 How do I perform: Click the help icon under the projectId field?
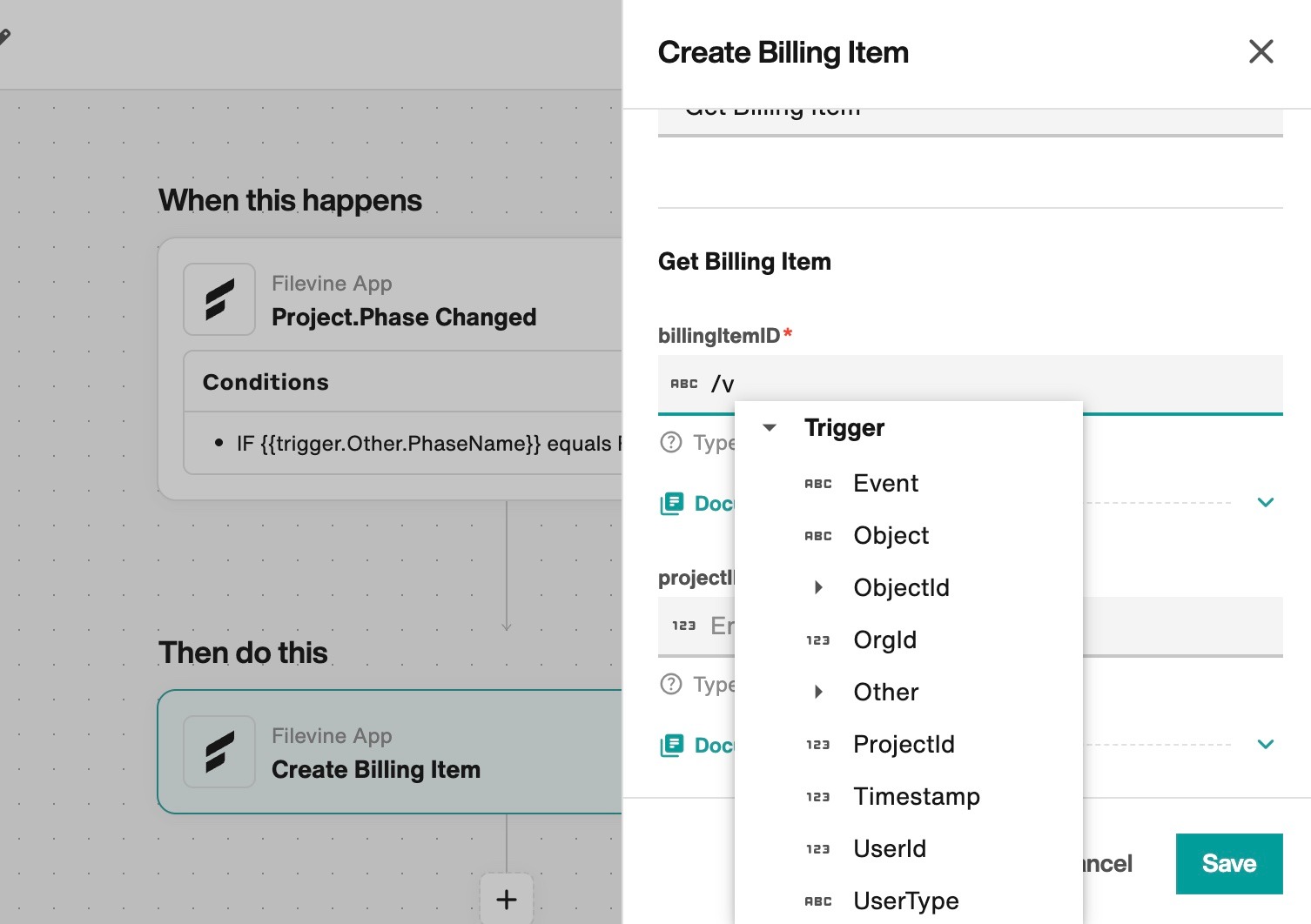(x=671, y=684)
